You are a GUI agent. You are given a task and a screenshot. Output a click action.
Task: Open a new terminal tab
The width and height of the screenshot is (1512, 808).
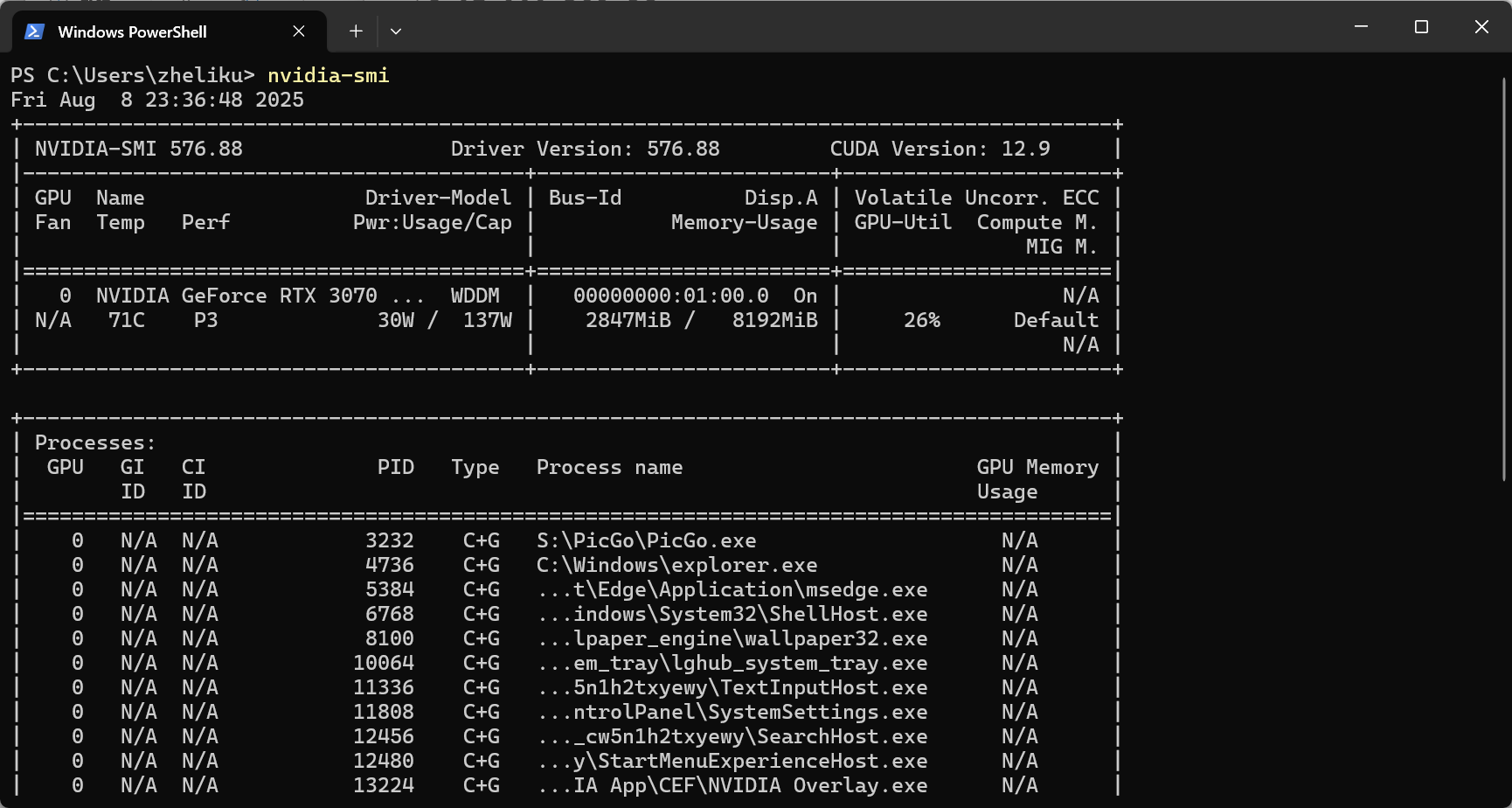coord(356,31)
